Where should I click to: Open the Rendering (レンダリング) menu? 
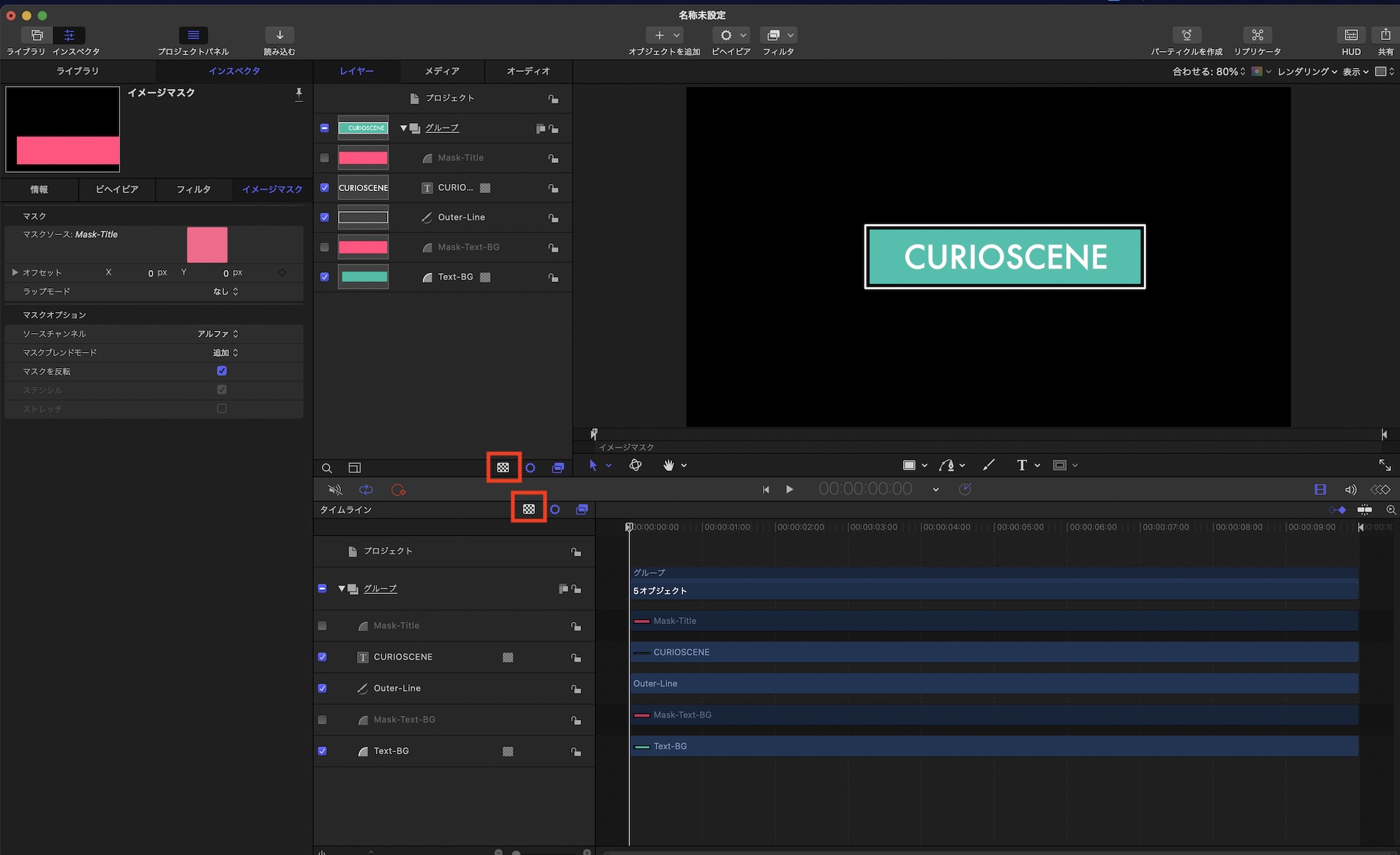(x=1306, y=71)
